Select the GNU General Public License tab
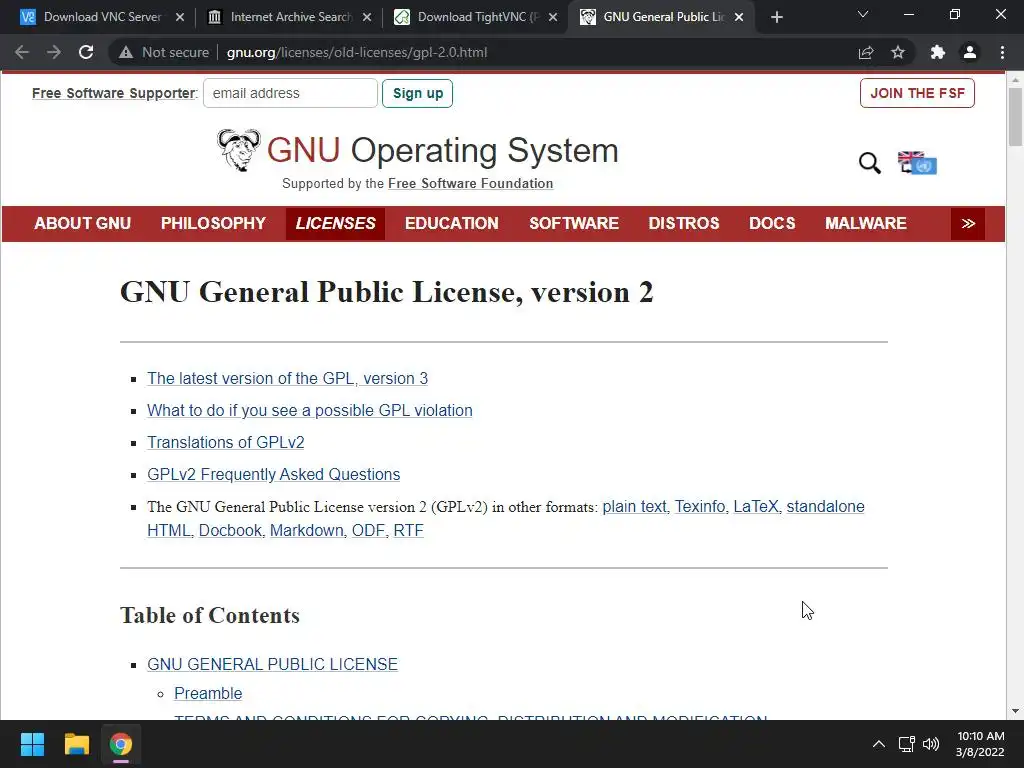Viewport: 1024px width, 768px height. click(x=660, y=18)
